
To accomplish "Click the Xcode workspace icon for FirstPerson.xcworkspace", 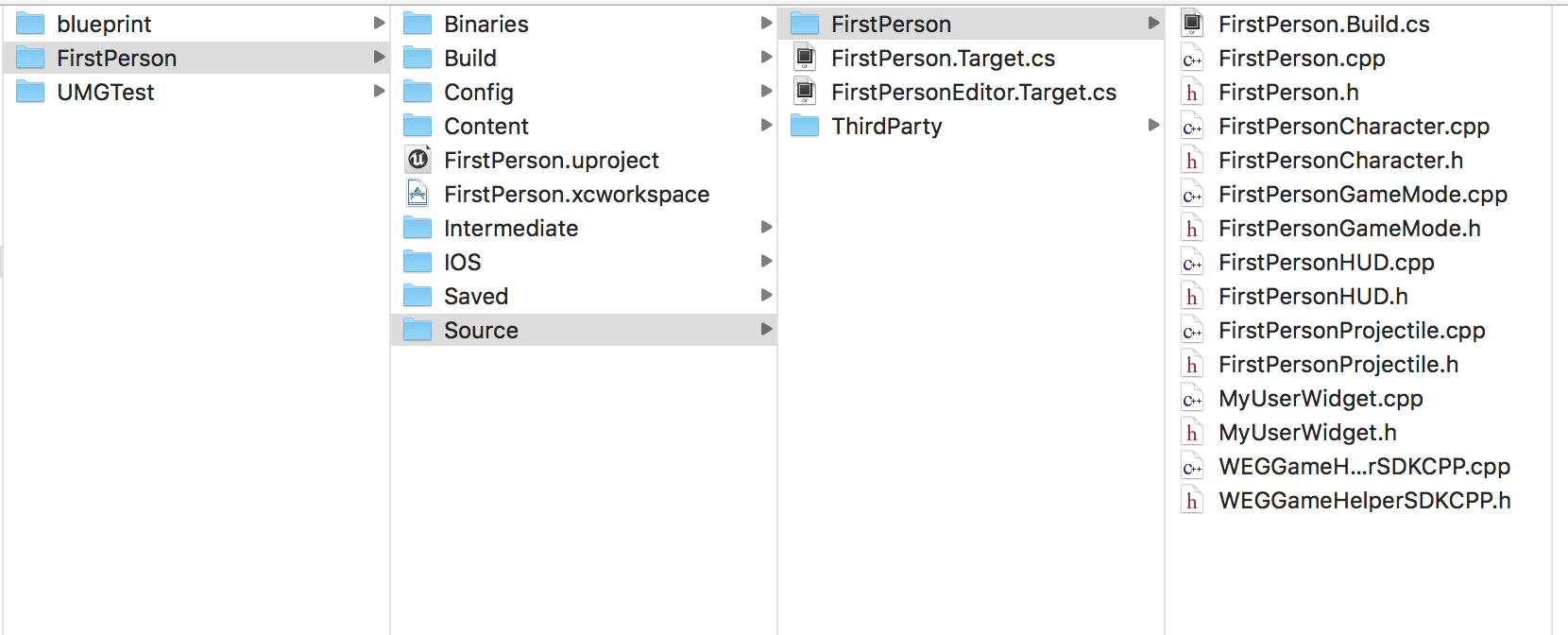I will pyautogui.click(x=418, y=194).
